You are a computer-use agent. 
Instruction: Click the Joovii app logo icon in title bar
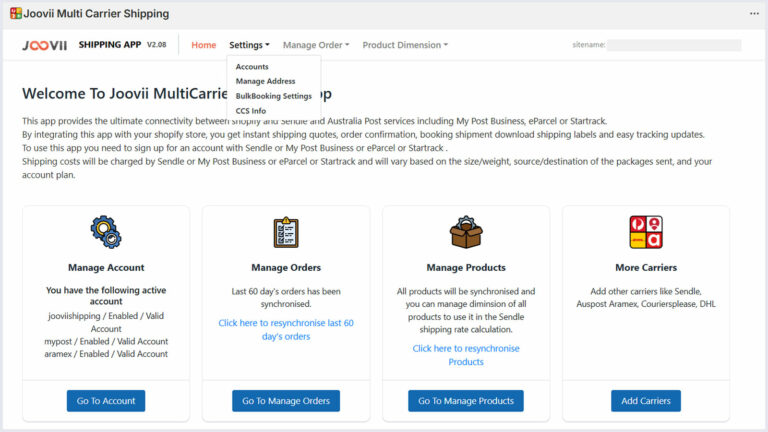(x=15, y=14)
